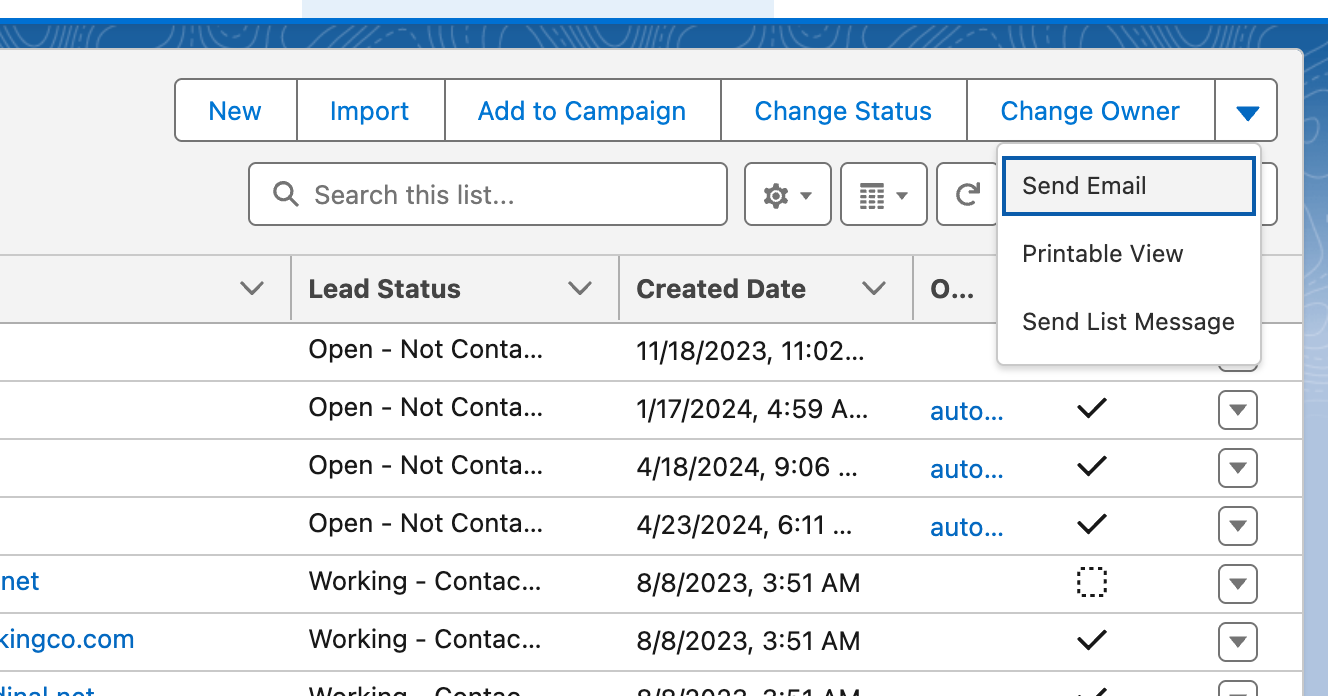
Task: Click the New lead button
Action: [x=235, y=111]
